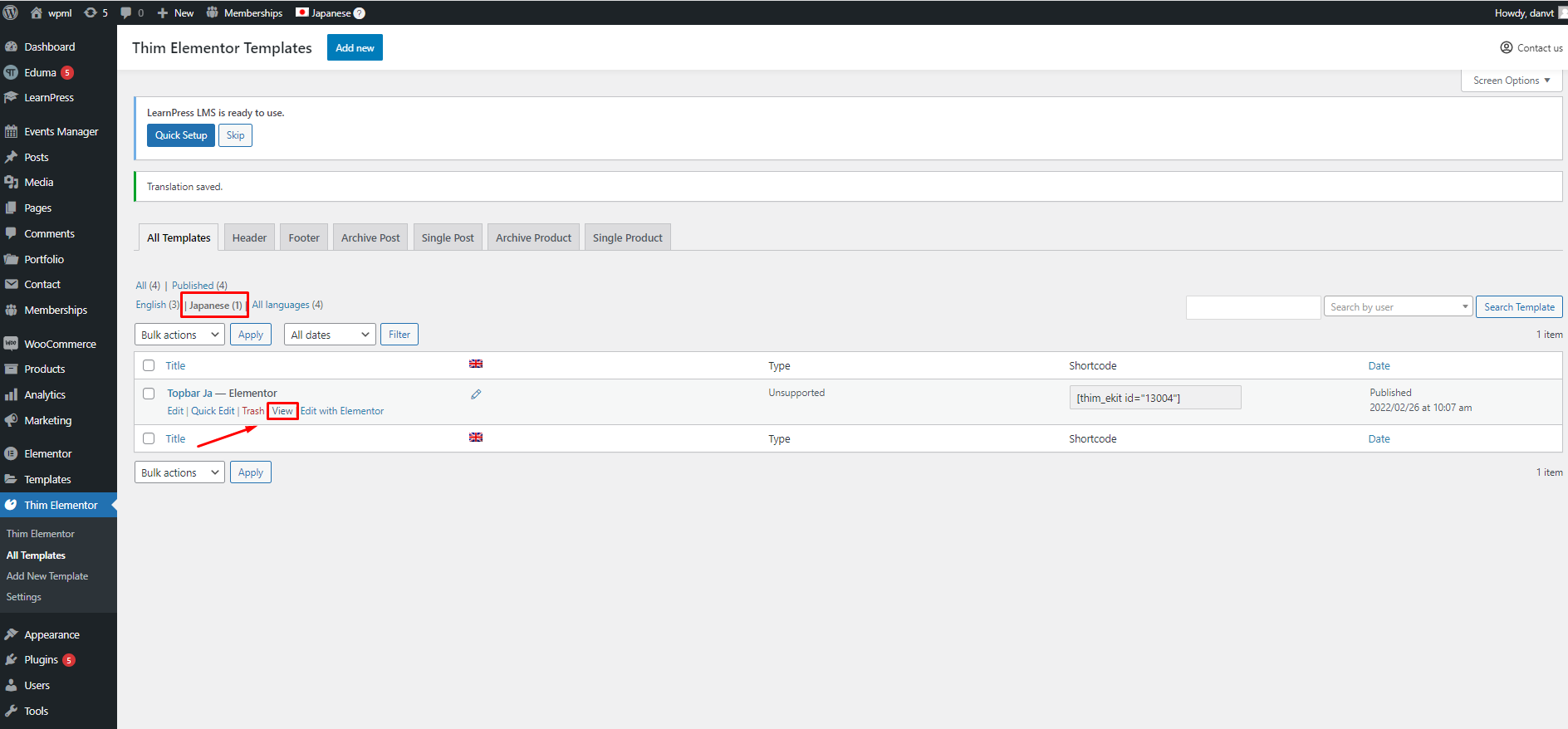This screenshot has height=729, width=1568.
Task: Open Add New Template submenu item
Action: 47,576
